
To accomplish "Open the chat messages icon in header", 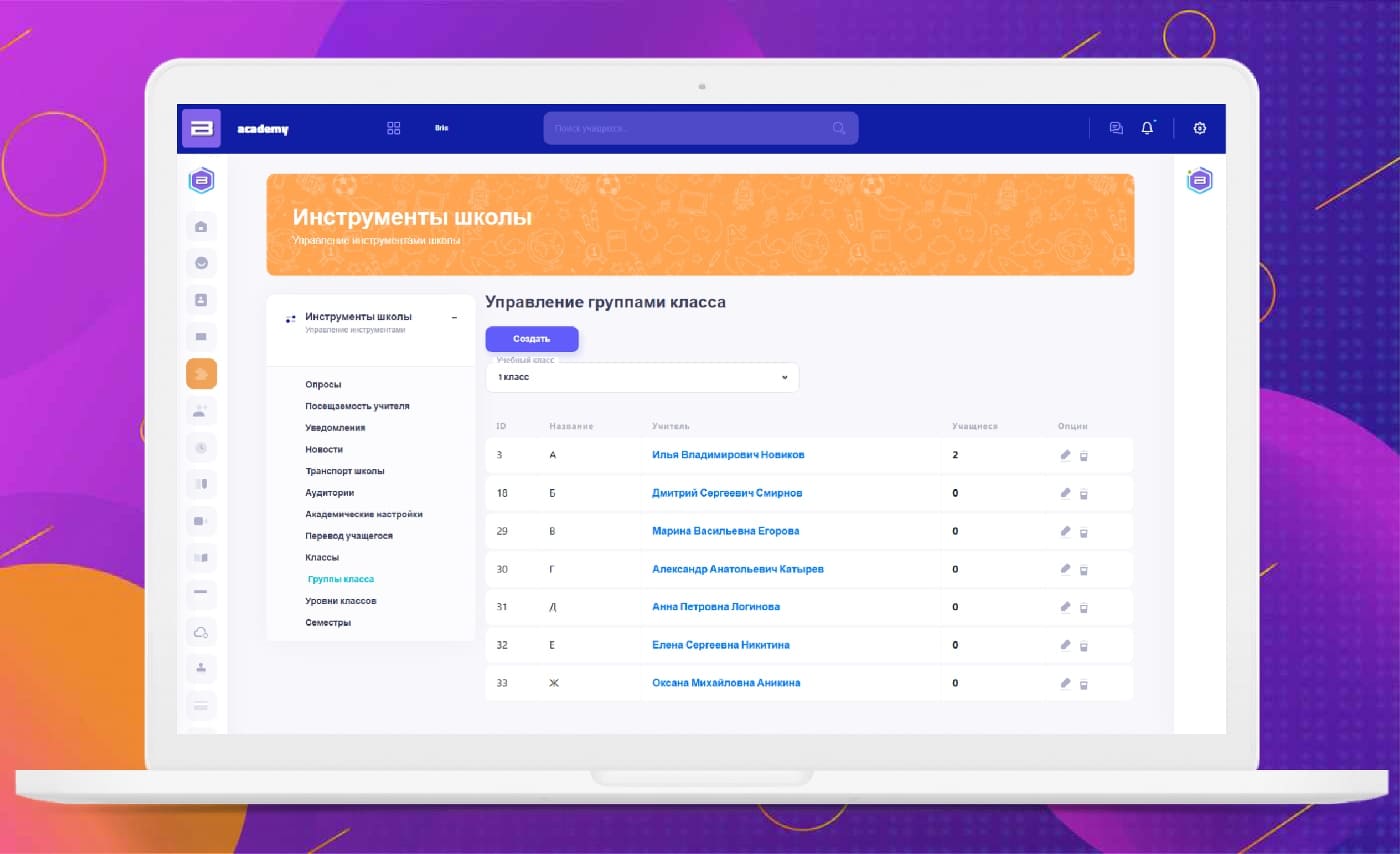I will (1116, 128).
